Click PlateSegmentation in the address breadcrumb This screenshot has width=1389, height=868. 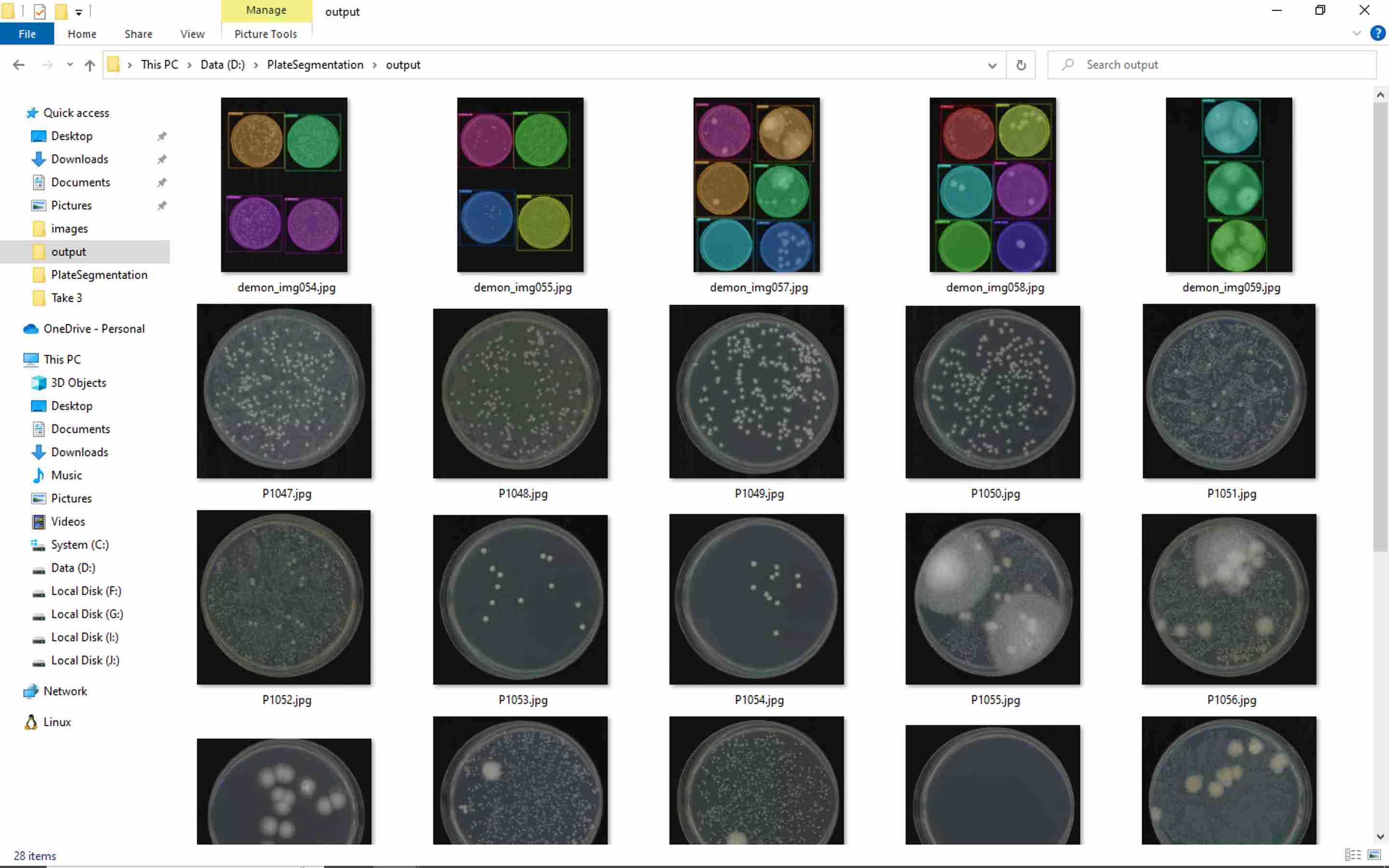click(315, 65)
